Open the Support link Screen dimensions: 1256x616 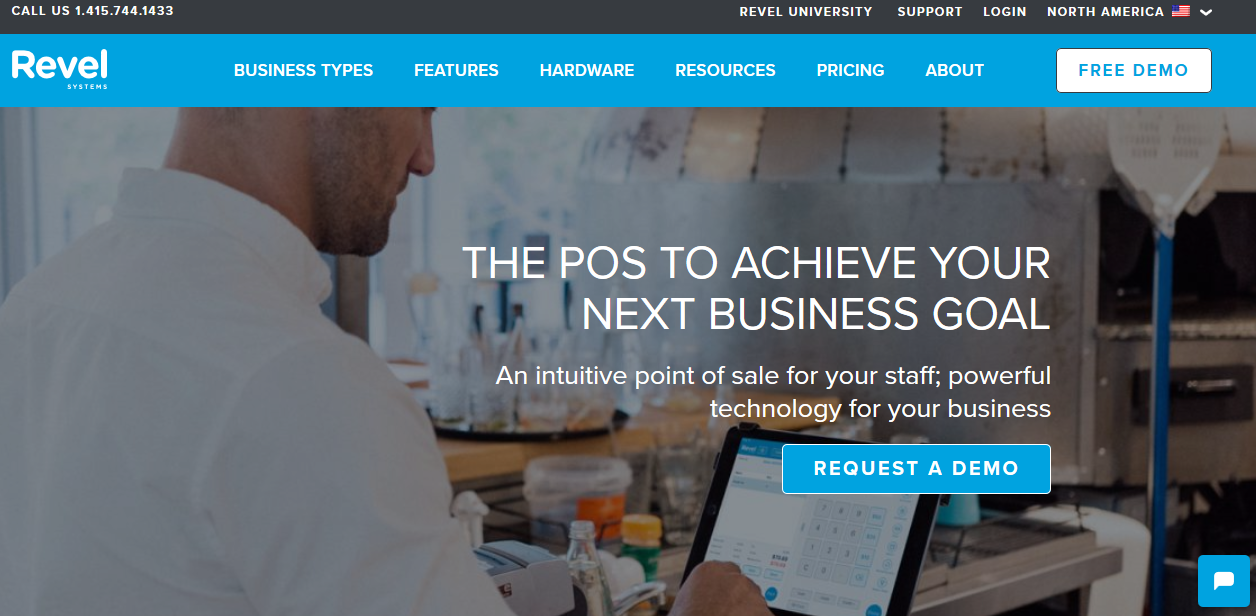click(x=929, y=12)
